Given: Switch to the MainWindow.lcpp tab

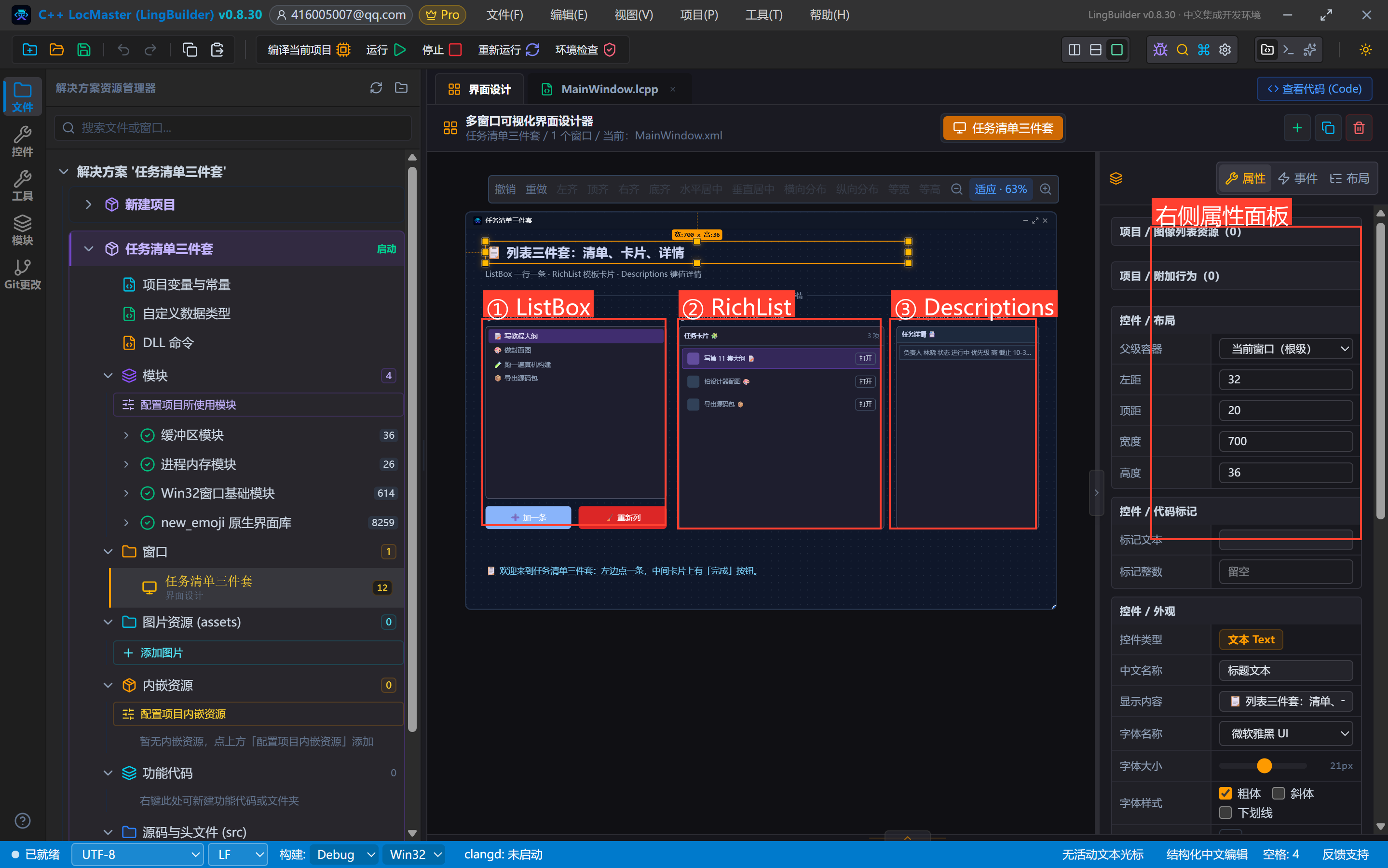Looking at the screenshot, I should coord(609,89).
